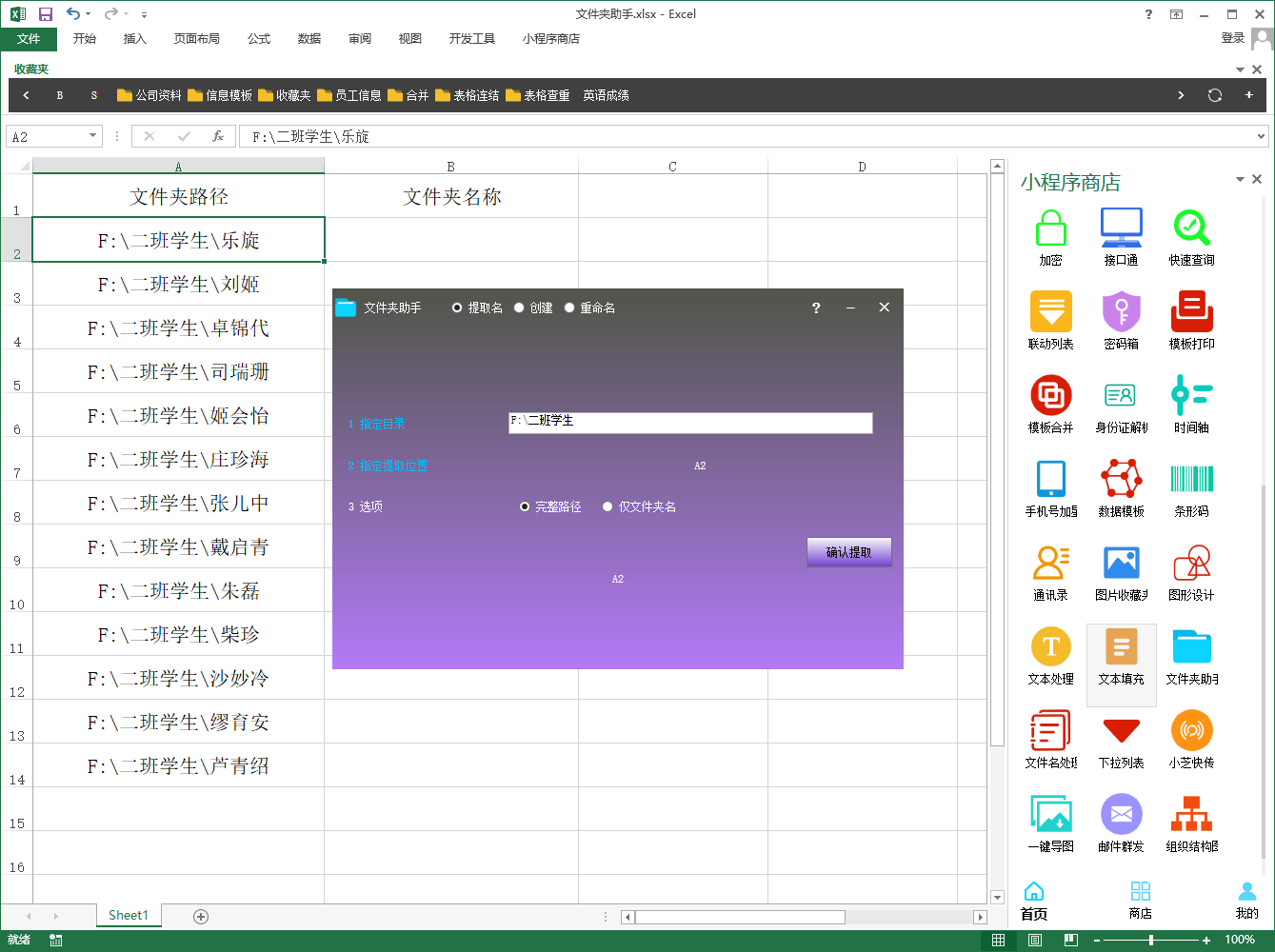Viewport: 1275px width, 952px height.
Task: Click the zoom in plus button
Action: pos(1206,940)
